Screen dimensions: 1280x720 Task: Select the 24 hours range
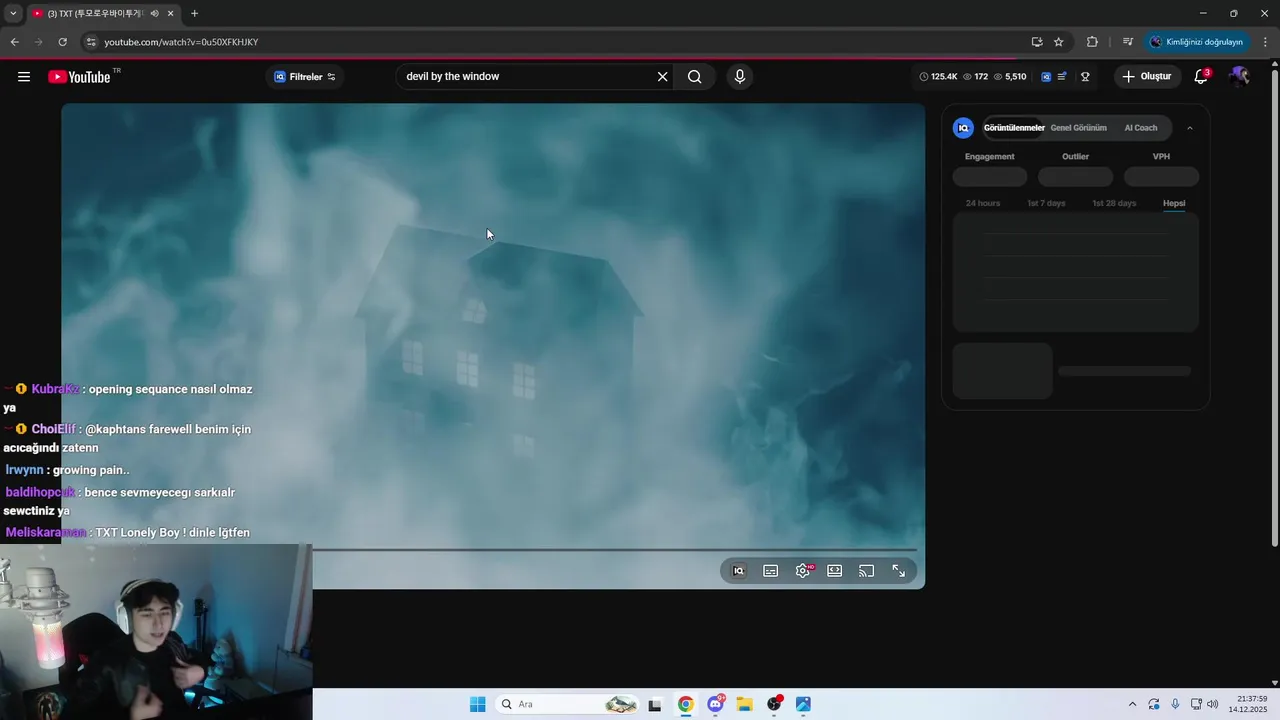[982, 203]
